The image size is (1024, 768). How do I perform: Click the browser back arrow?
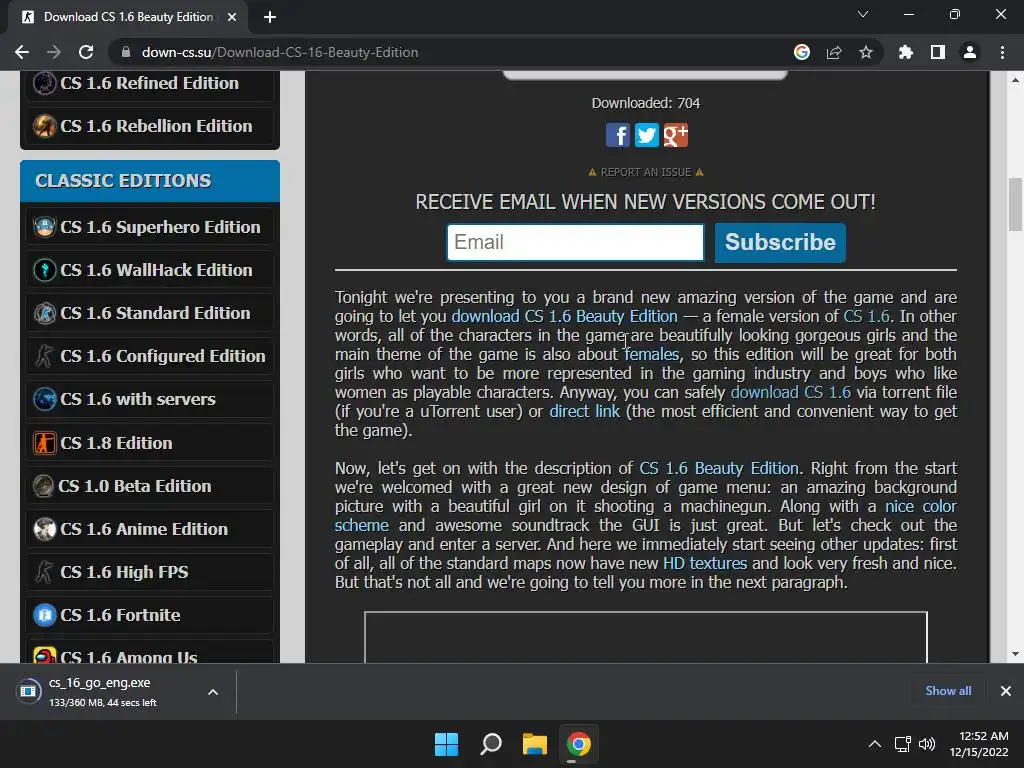click(22, 52)
